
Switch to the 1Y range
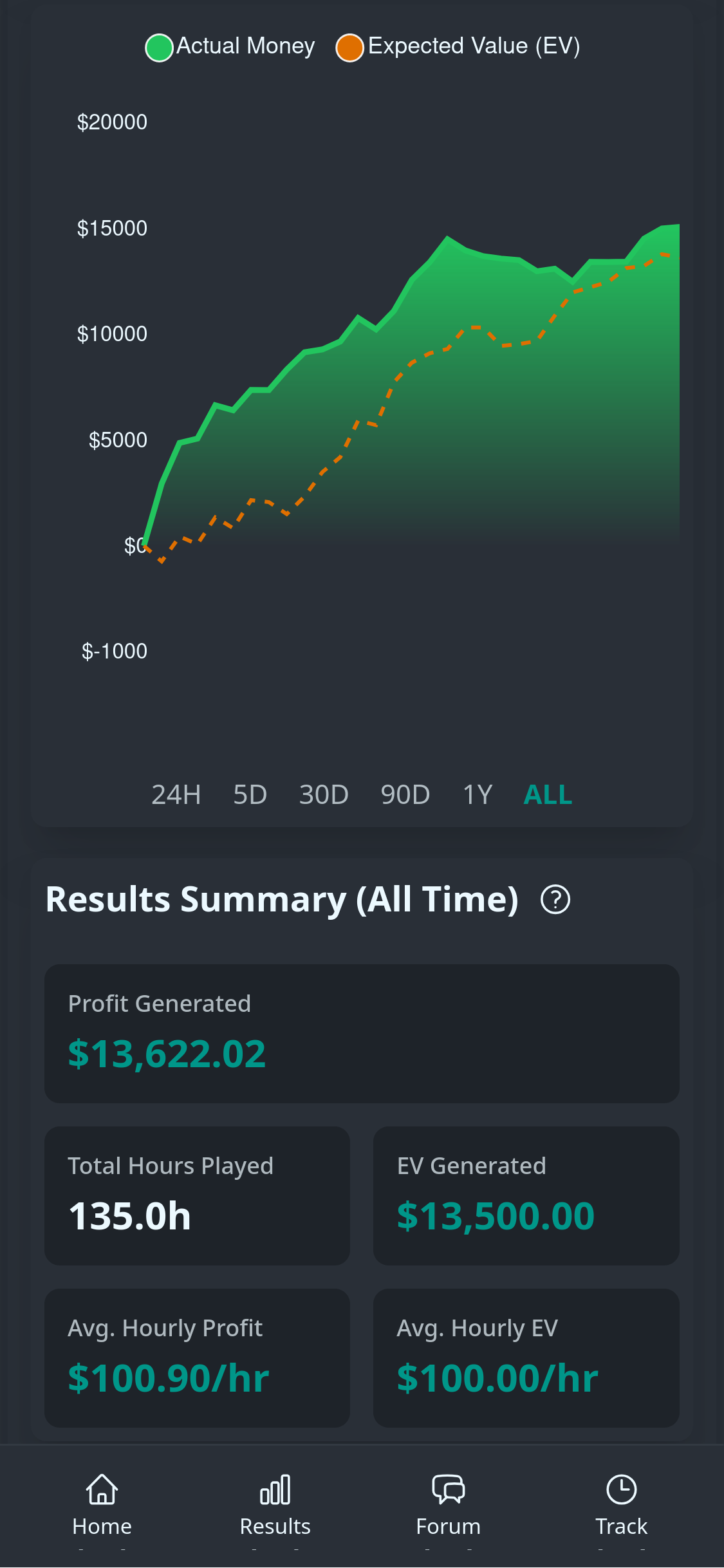click(x=478, y=795)
